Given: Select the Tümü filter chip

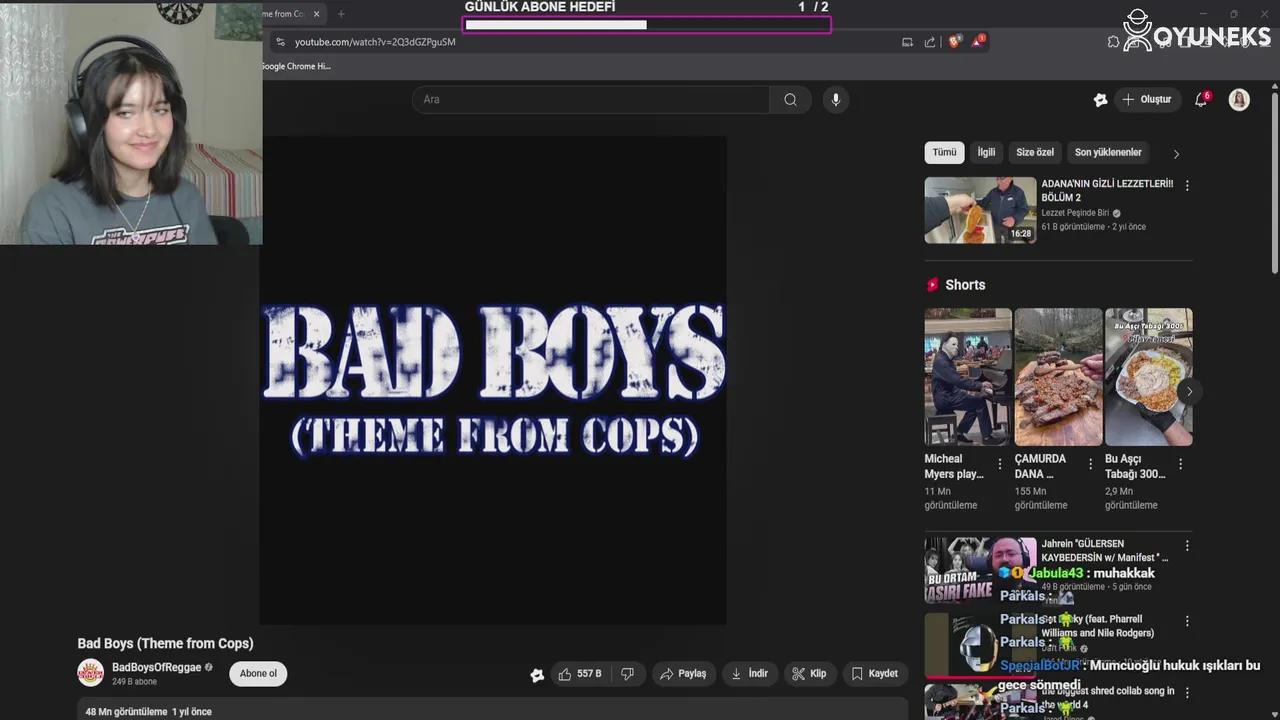Looking at the screenshot, I should tap(945, 152).
